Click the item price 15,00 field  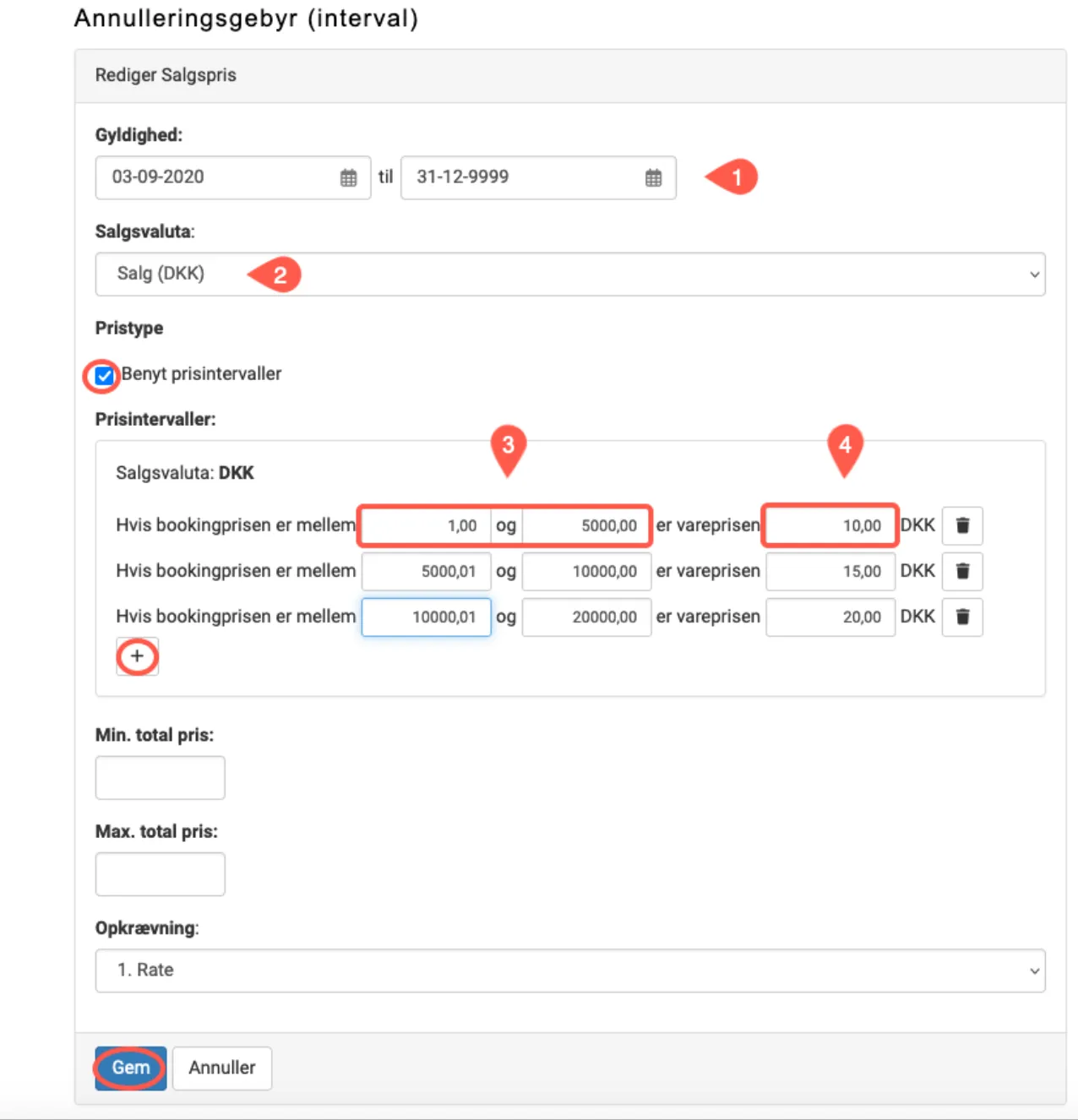[x=830, y=571]
